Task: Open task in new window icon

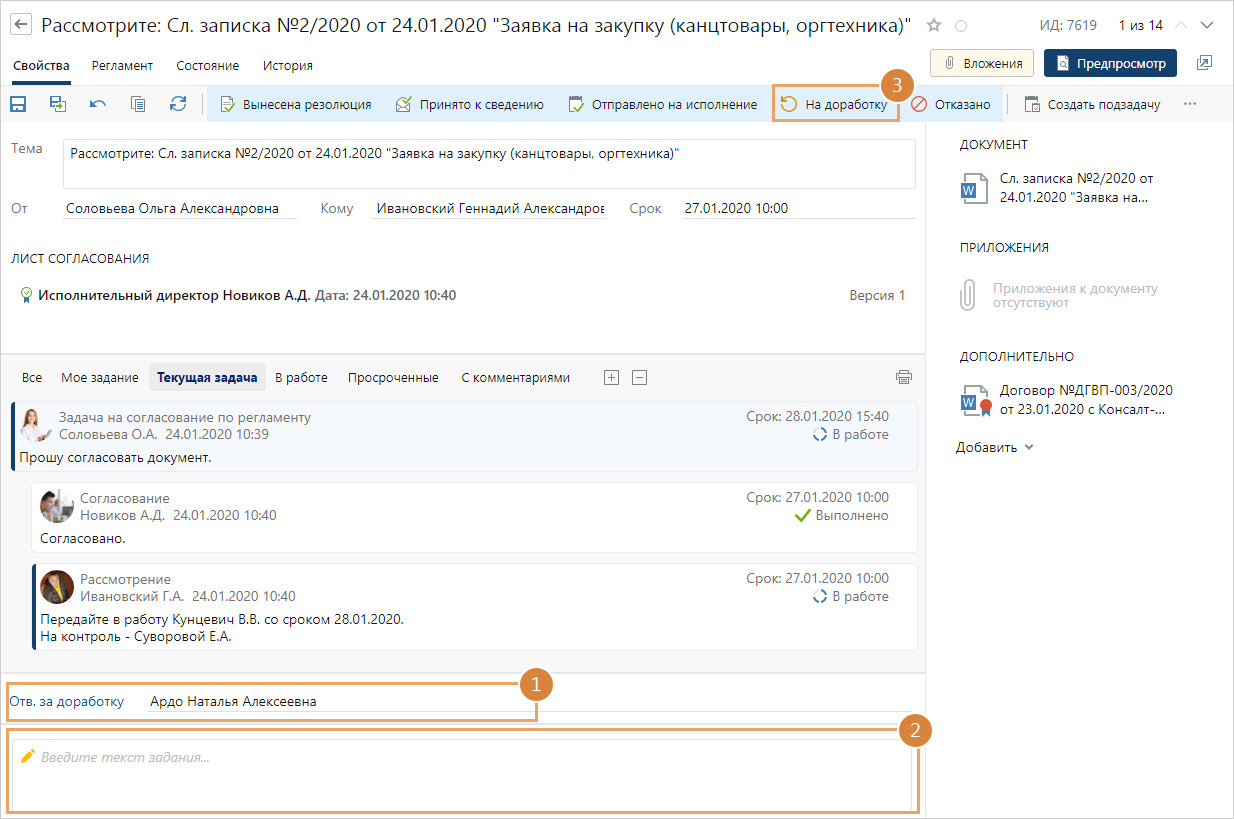Action: (x=1204, y=63)
